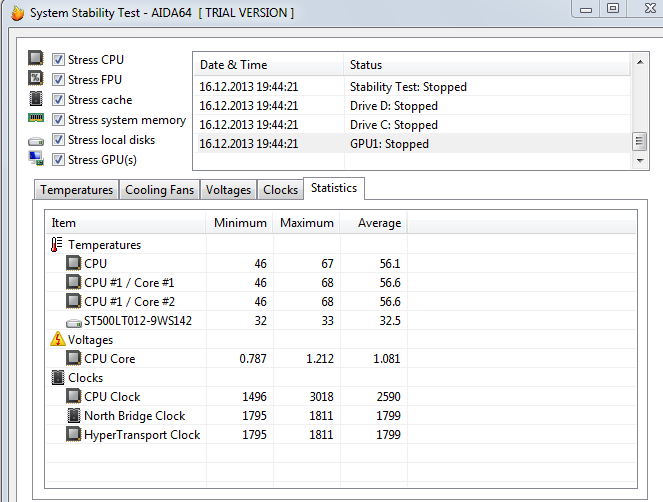Click the log scrollbar down arrow
The height and width of the screenshot is (502, 663).
(640, 161)
